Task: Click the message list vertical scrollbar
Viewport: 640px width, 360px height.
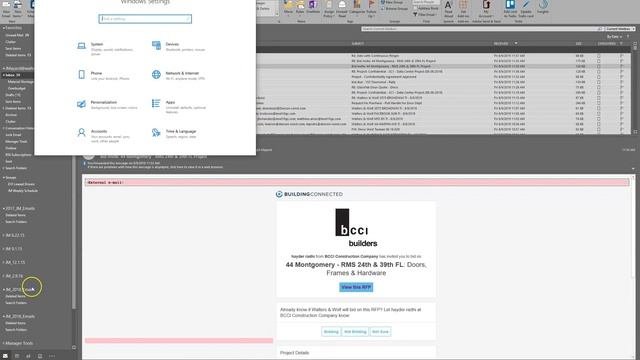Action: (635, 88)
